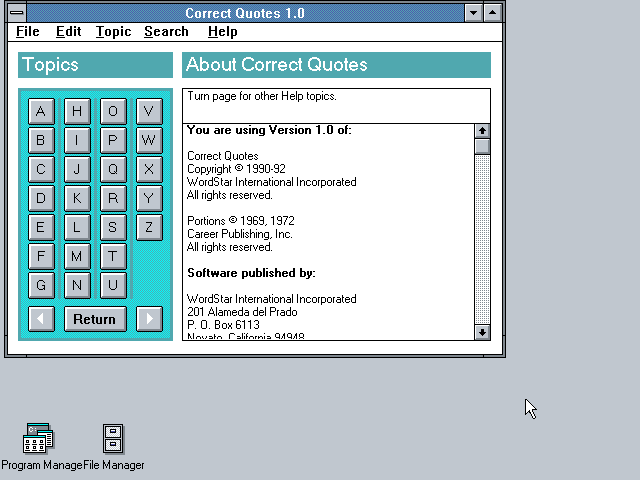This screenshot has height=480, width=640.
Task: Click 'Copyright © 1990-92' line
Action: [x=236, y=169]
